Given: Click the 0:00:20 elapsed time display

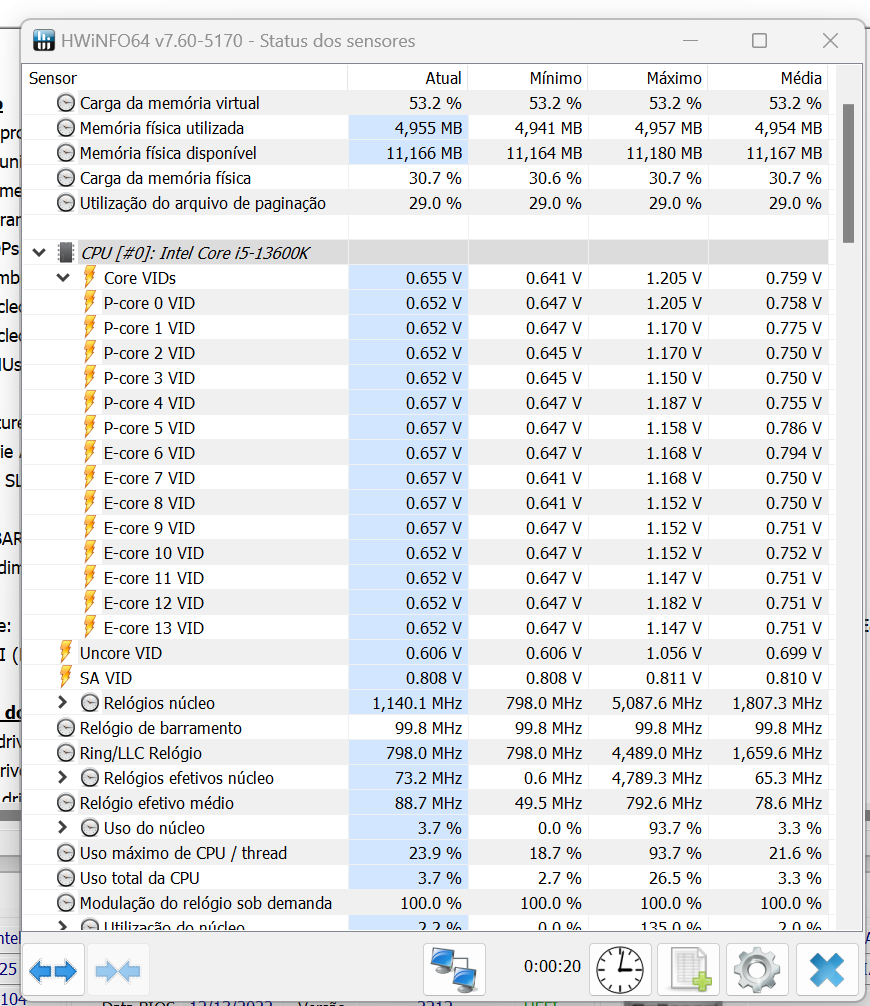Looking at the screenshot, I should pyautogui.click(x=552, y=966).
